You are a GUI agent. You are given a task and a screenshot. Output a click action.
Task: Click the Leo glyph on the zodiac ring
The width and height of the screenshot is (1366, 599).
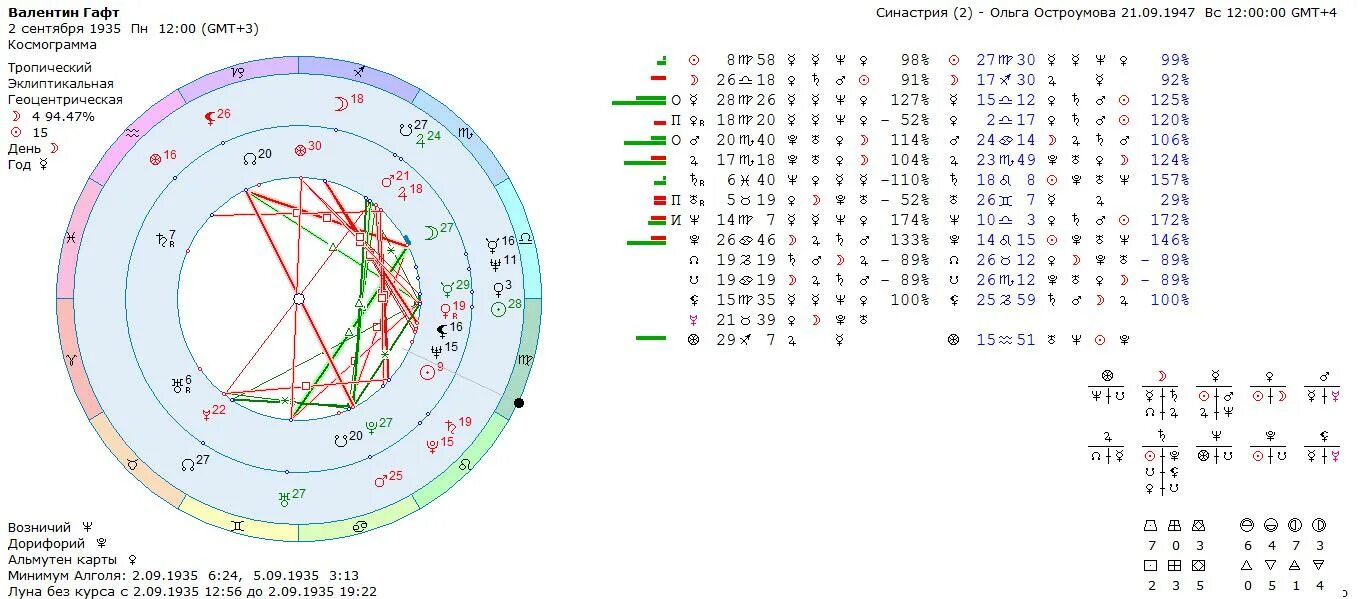[x=466, y=465]
